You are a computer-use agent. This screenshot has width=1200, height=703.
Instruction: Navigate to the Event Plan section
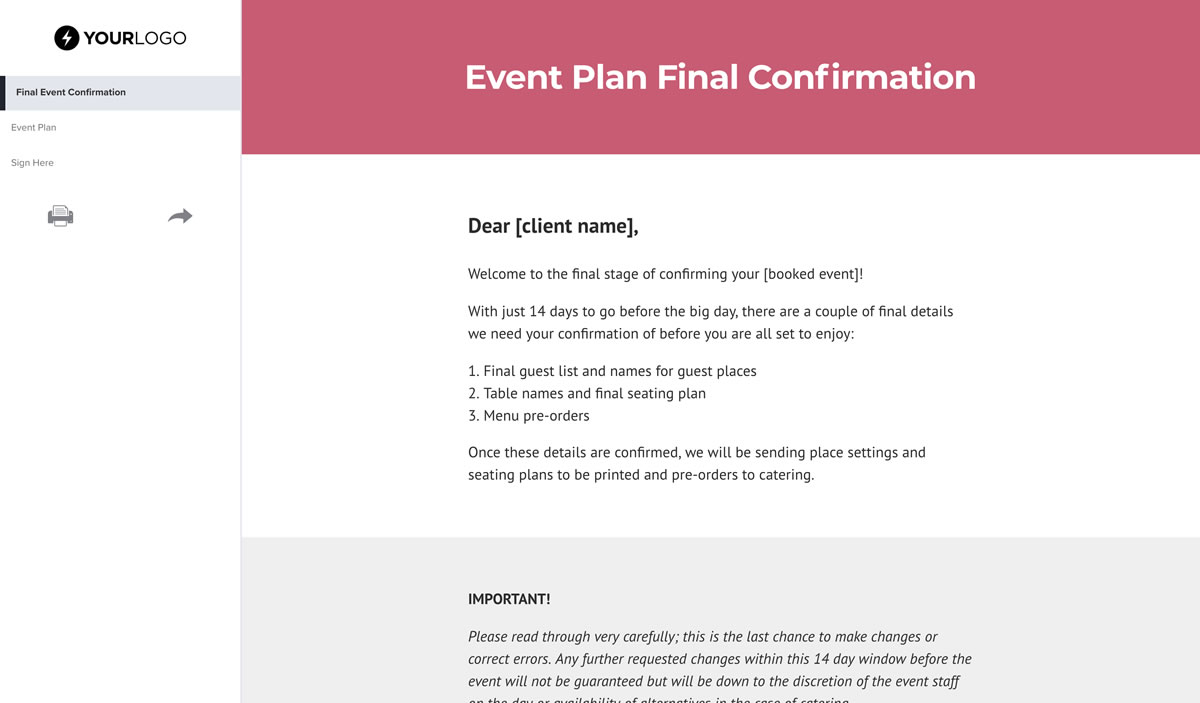[34, 127]
